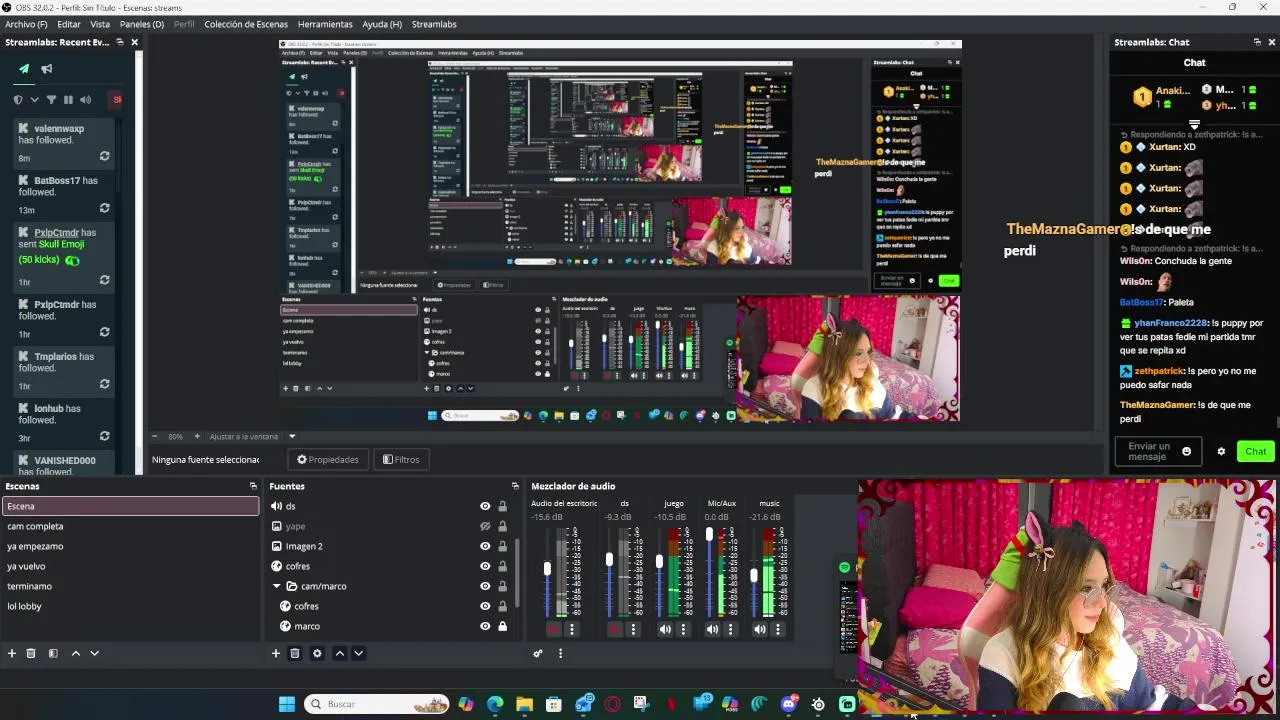
Task: Expand the shield dropdown chevron in Recent Events
Action: [x=34, y=100]
